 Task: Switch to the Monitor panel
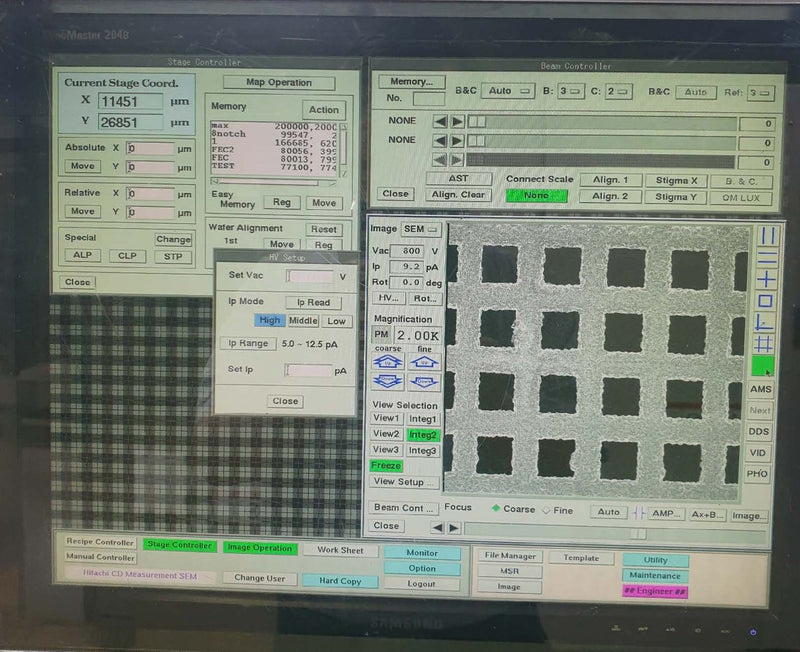(x=425, y=553)
